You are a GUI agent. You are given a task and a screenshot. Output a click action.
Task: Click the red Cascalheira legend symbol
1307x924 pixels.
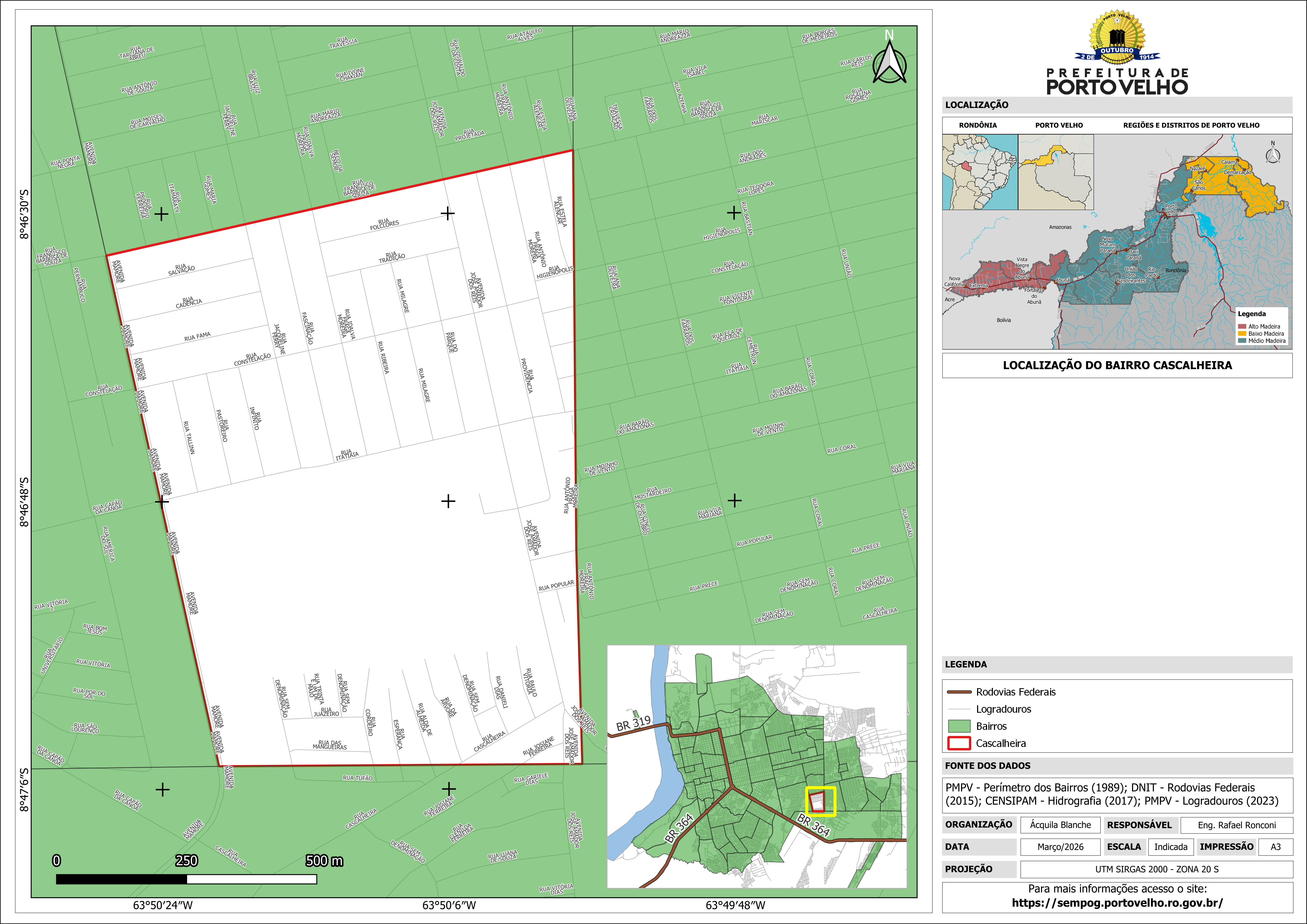[x=959, y=743]
